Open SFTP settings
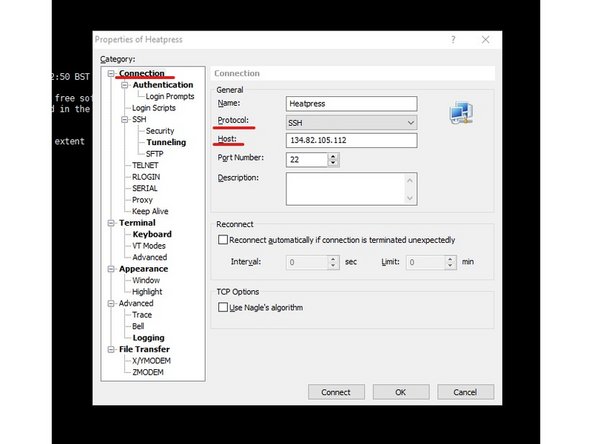The height and width of the screenshot is (444, 592). pos(154,154)
